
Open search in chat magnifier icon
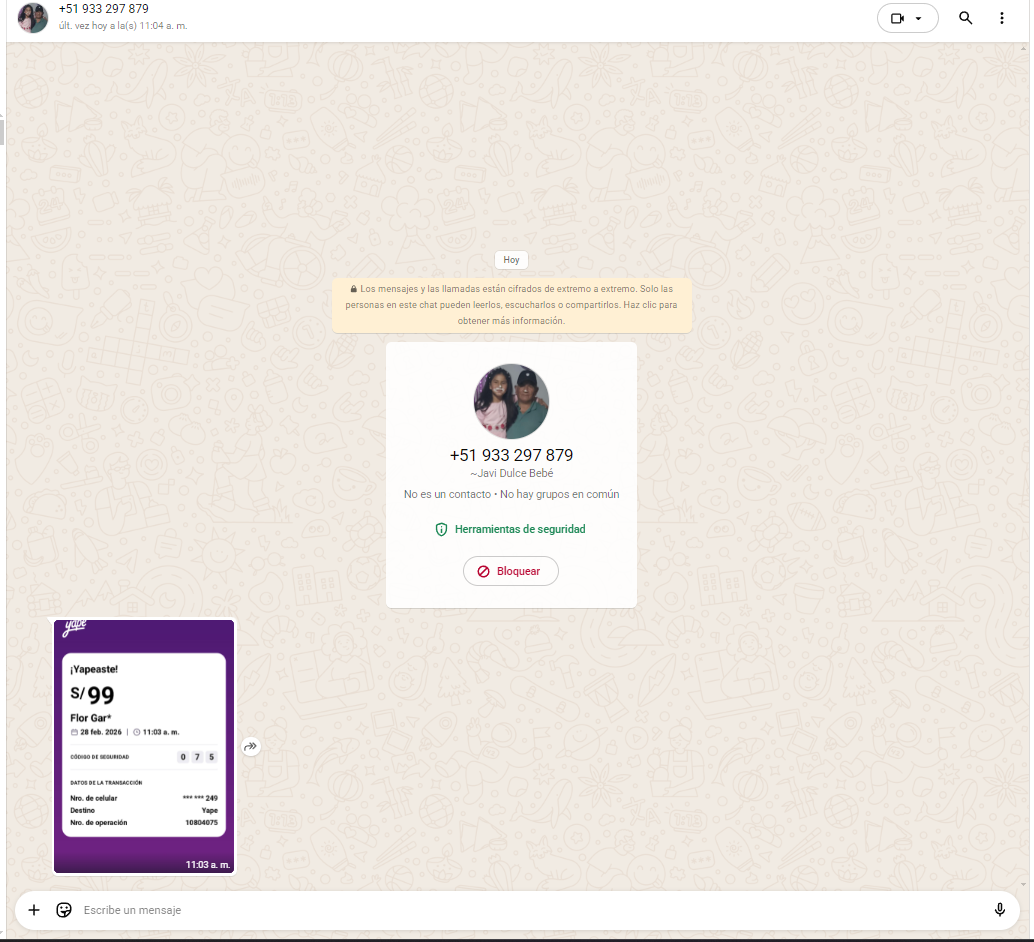(x=965, y=18)
